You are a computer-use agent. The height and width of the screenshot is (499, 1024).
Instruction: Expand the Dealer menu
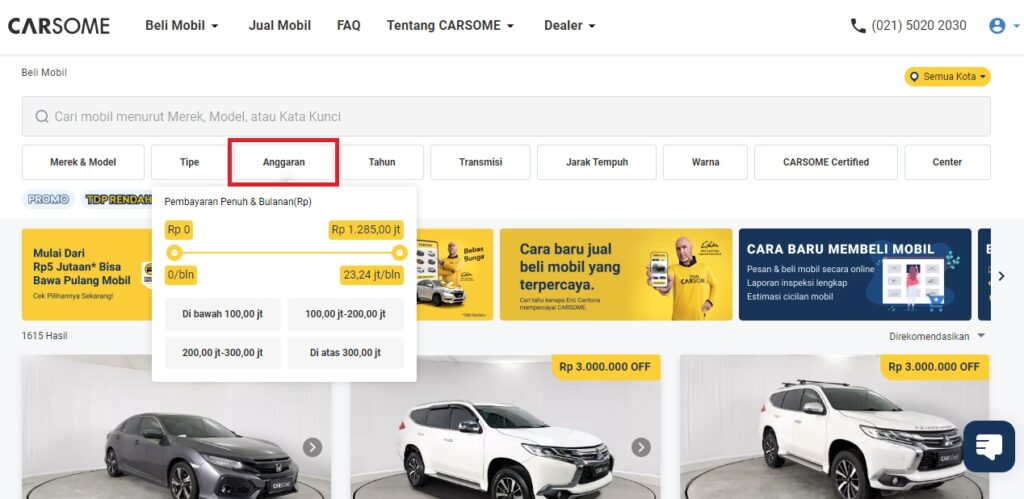(x=569, y=25)
